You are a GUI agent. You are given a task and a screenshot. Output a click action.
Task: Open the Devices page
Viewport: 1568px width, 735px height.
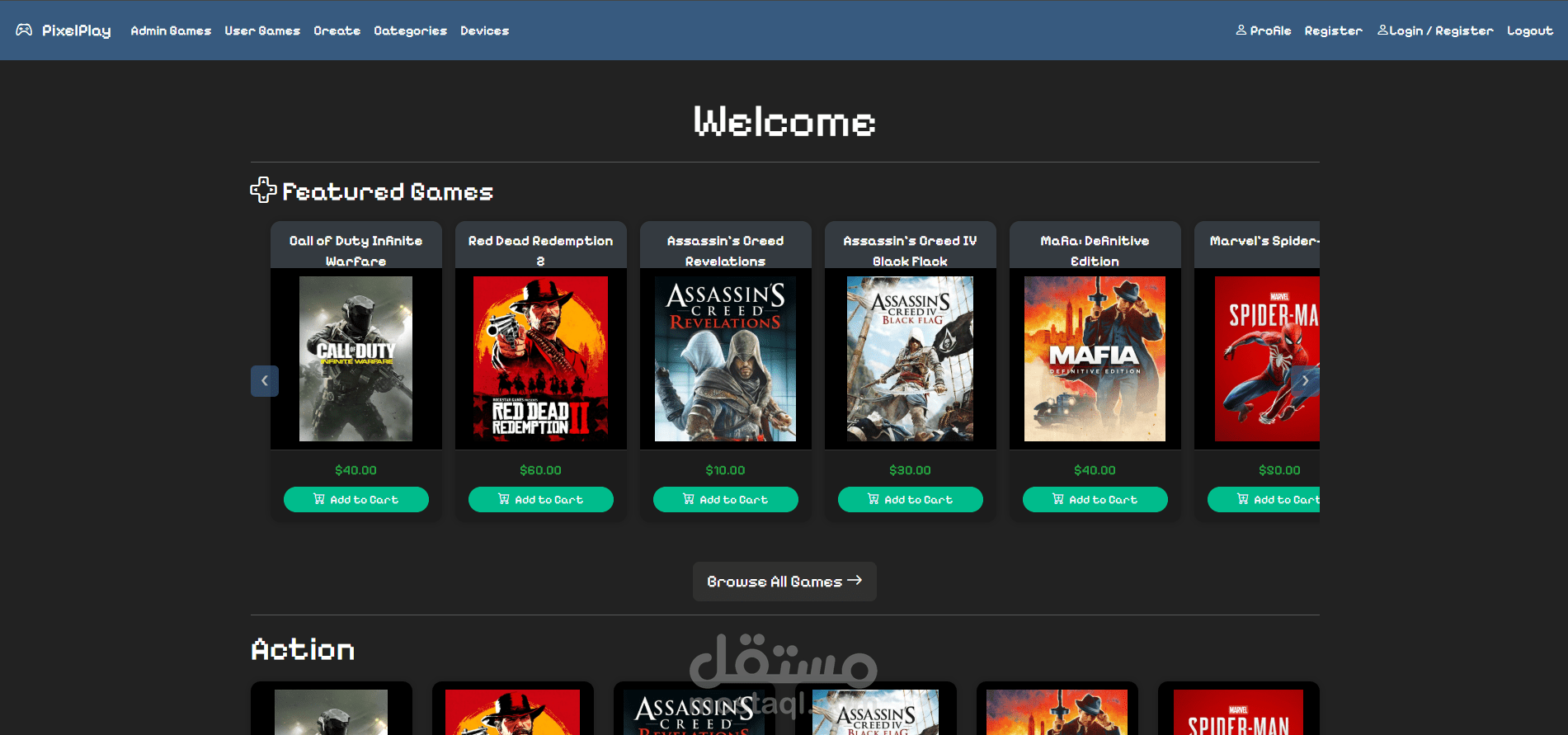tap(484, 31)
